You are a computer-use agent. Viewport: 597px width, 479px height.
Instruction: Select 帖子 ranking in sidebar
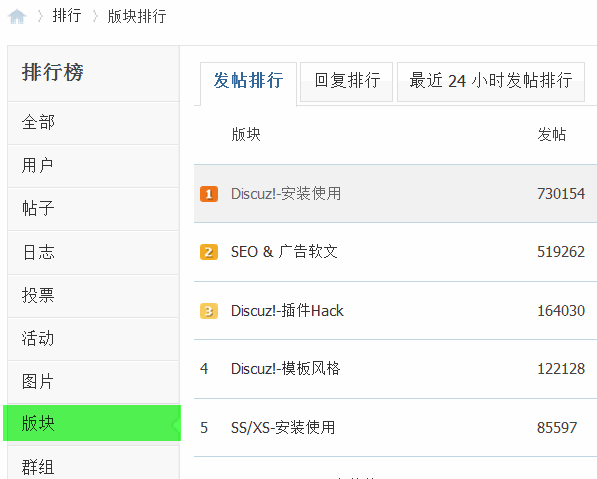point(93,209)
